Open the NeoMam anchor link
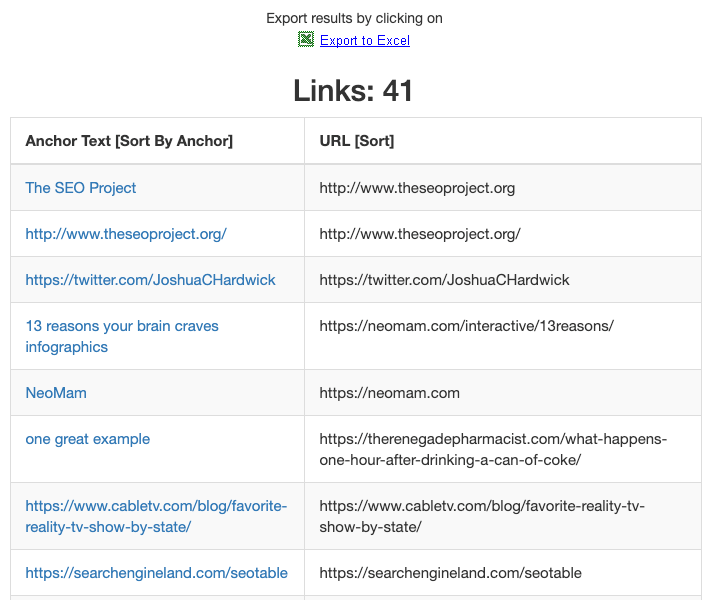The height and width of the screenshot is (600, 712). coord(56,393)
